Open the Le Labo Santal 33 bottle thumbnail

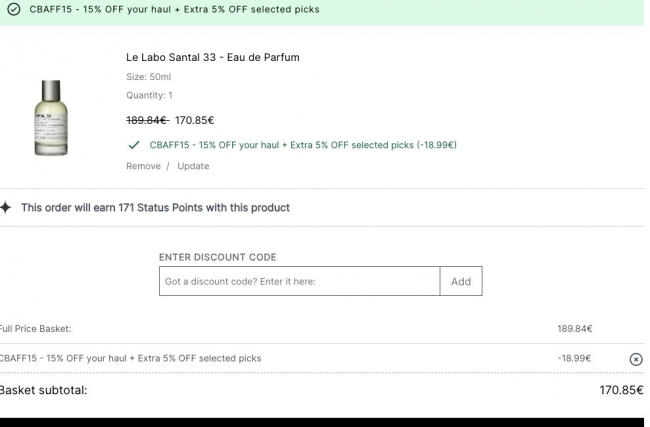tap(51, 118)
